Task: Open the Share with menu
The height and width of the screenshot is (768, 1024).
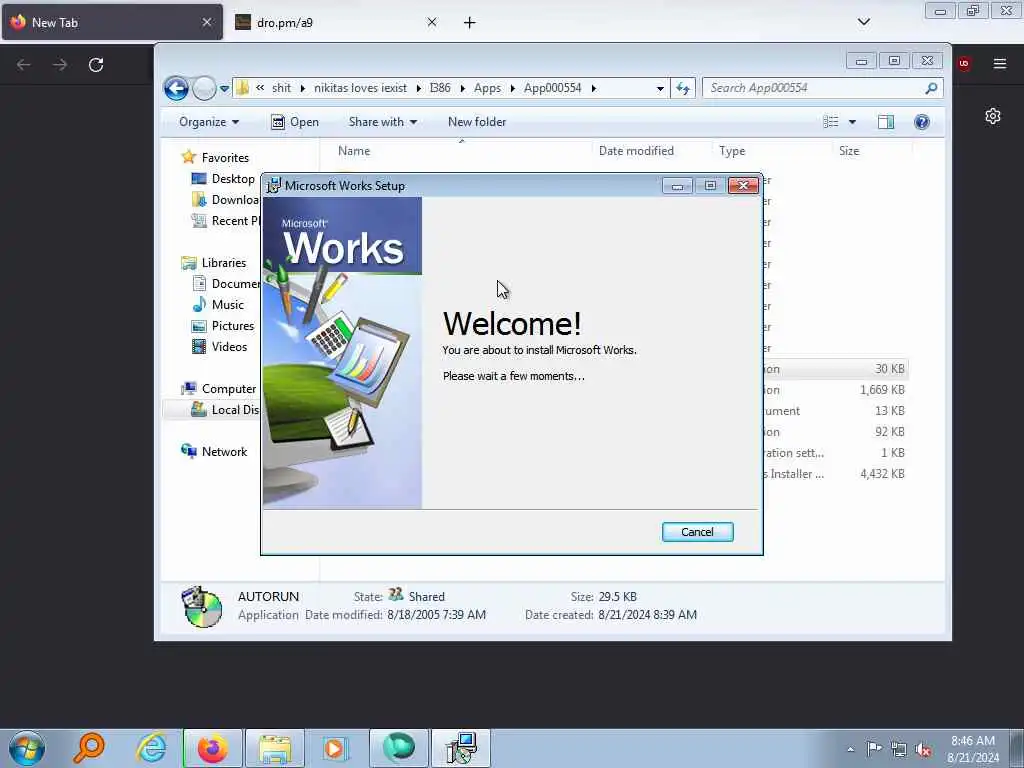Action: coord(383,122)
